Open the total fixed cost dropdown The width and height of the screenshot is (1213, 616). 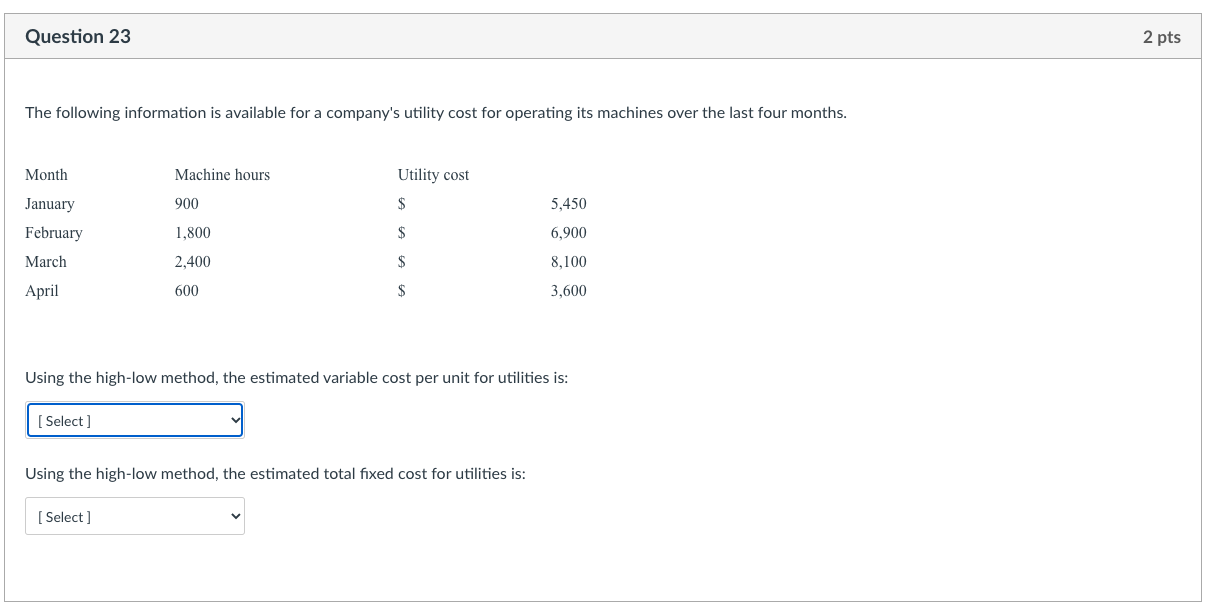click(x=134, y=516)
